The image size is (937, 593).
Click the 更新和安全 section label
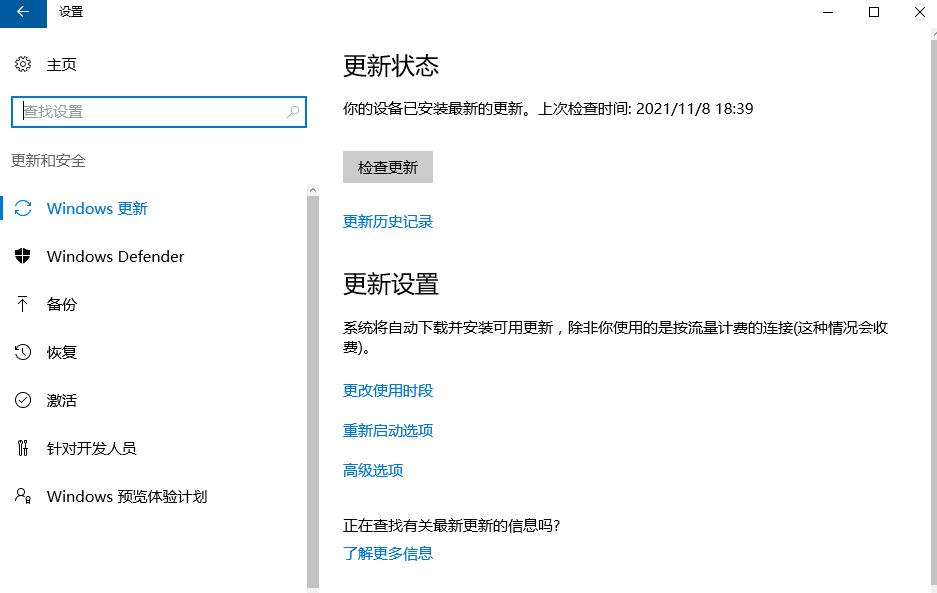coord(48,160)
